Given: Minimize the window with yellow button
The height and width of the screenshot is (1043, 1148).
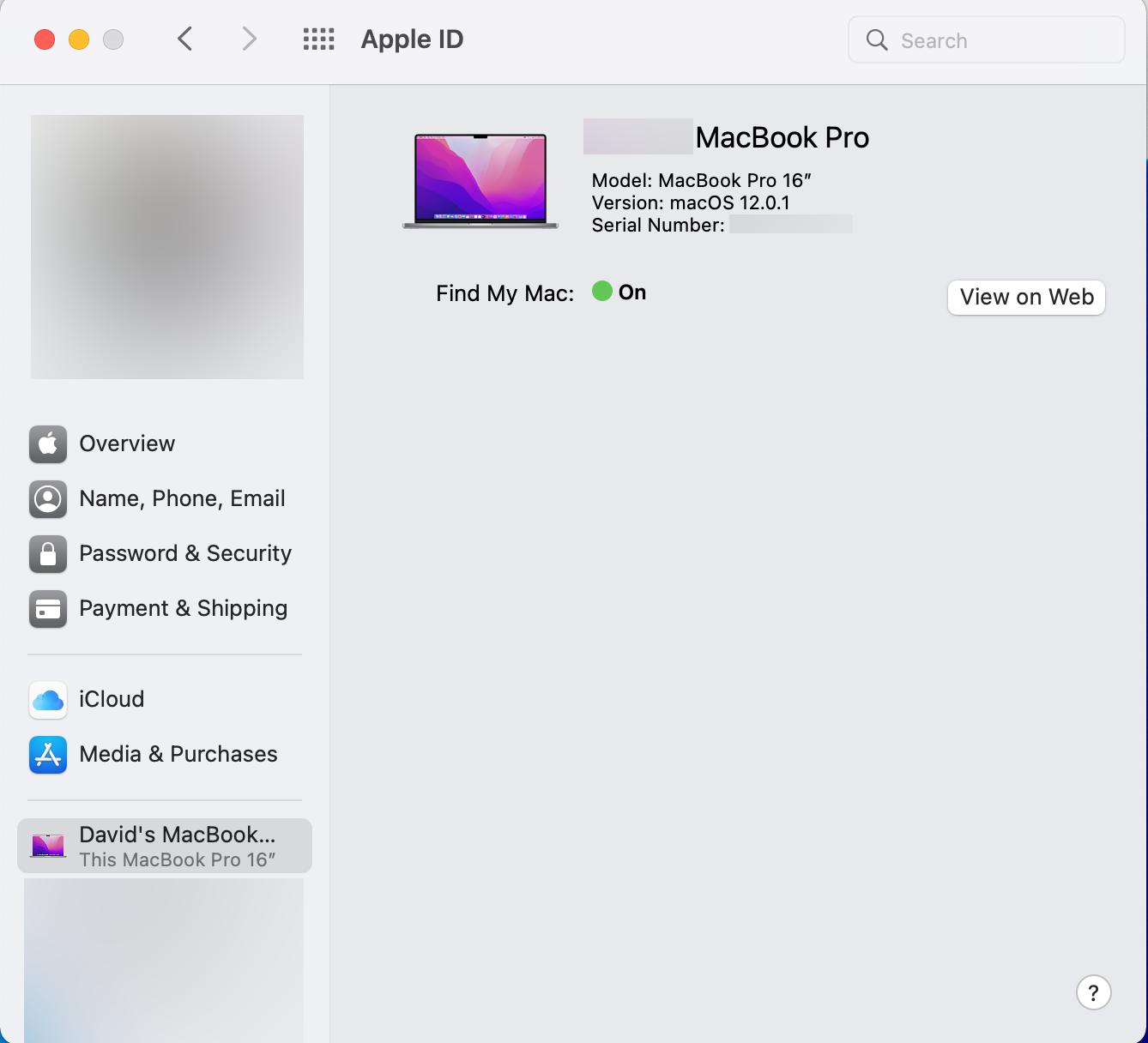Looking at the screenshot, I should point(79,39).
